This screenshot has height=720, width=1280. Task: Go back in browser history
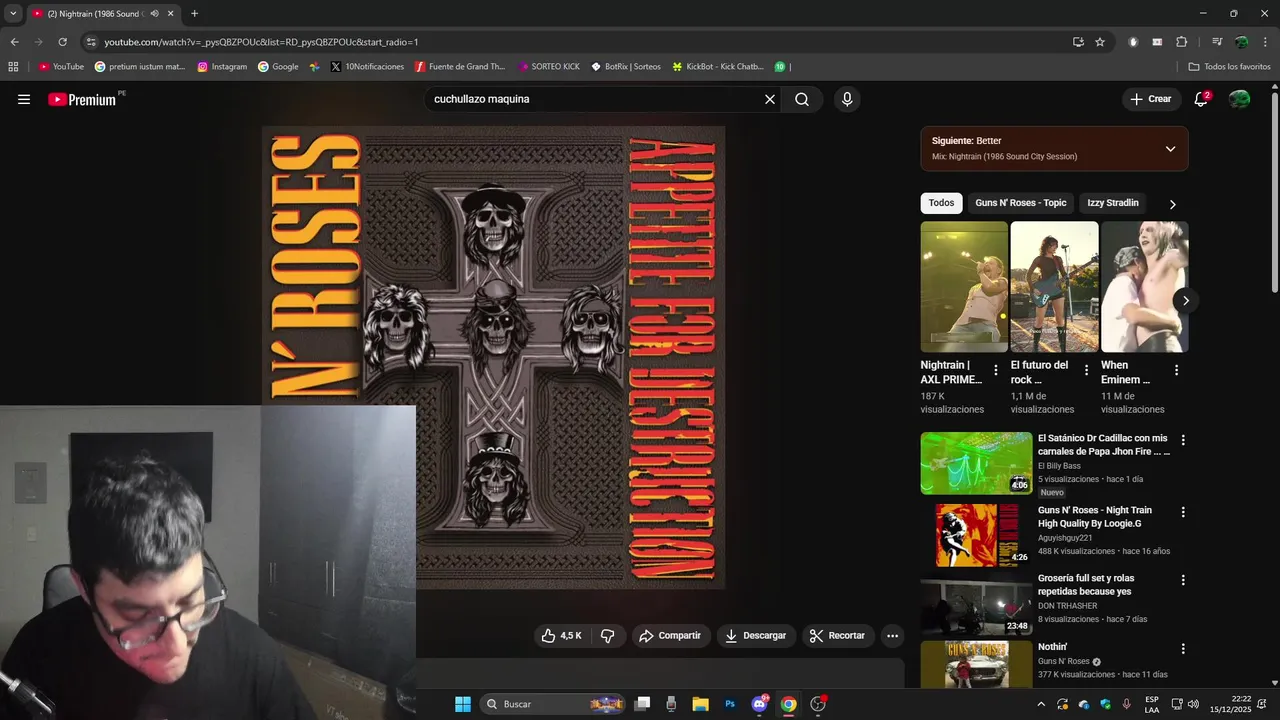coord(14,42)
